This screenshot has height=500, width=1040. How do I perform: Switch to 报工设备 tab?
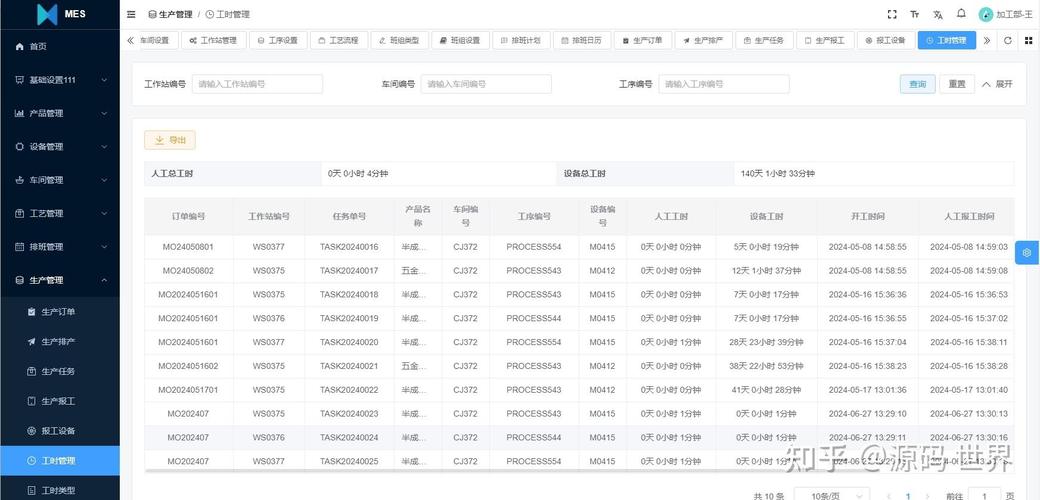(885, 40)
